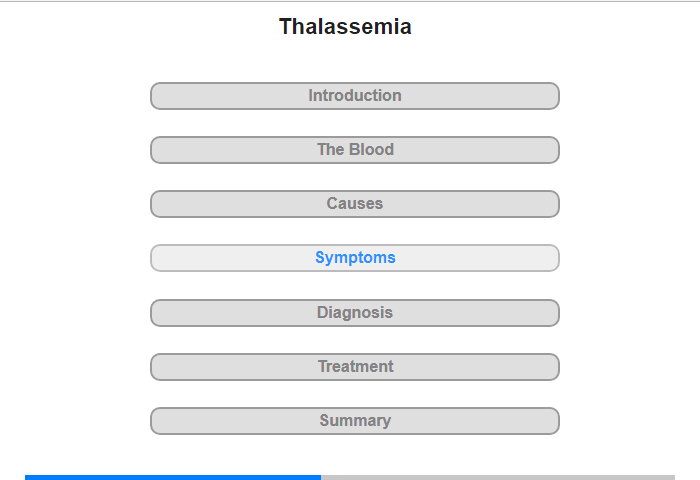
Task: Click where blue progress meets the gray track
Action: (321, 477)
